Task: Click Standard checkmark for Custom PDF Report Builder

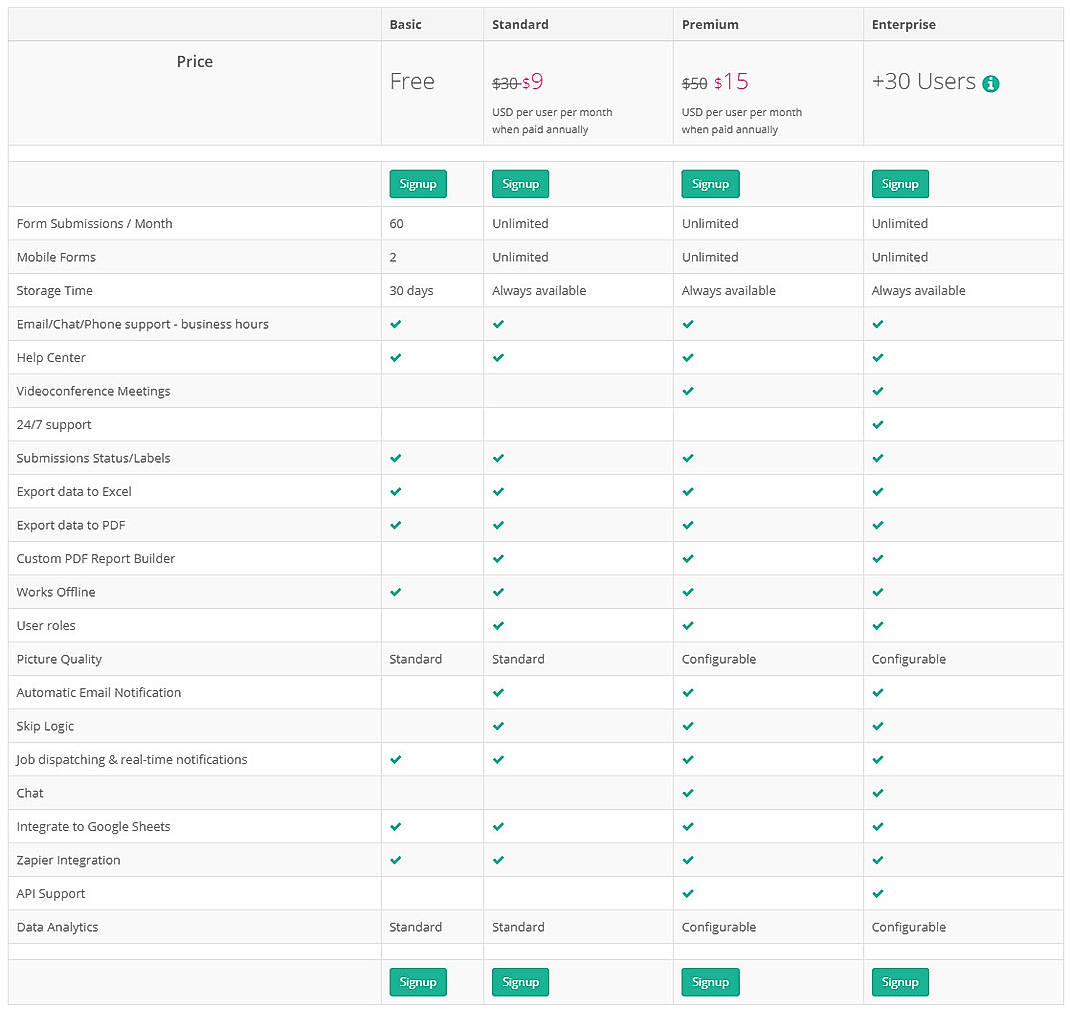Action: 498,558
